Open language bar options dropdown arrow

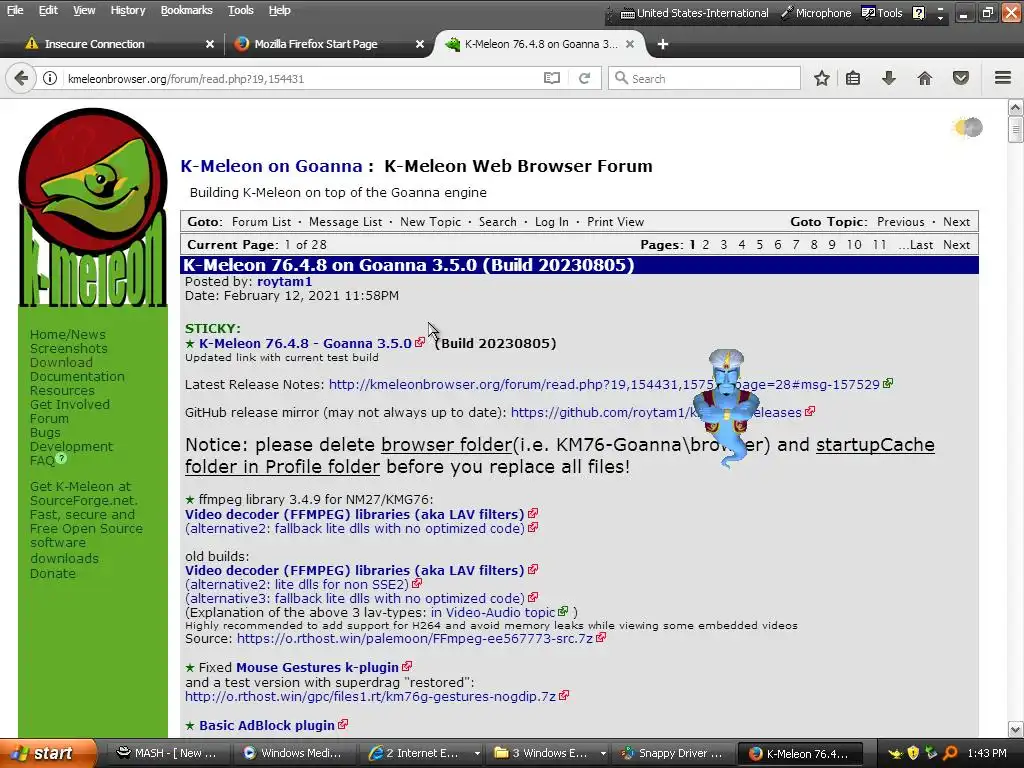pyautogui.click(x=940, y=18)
